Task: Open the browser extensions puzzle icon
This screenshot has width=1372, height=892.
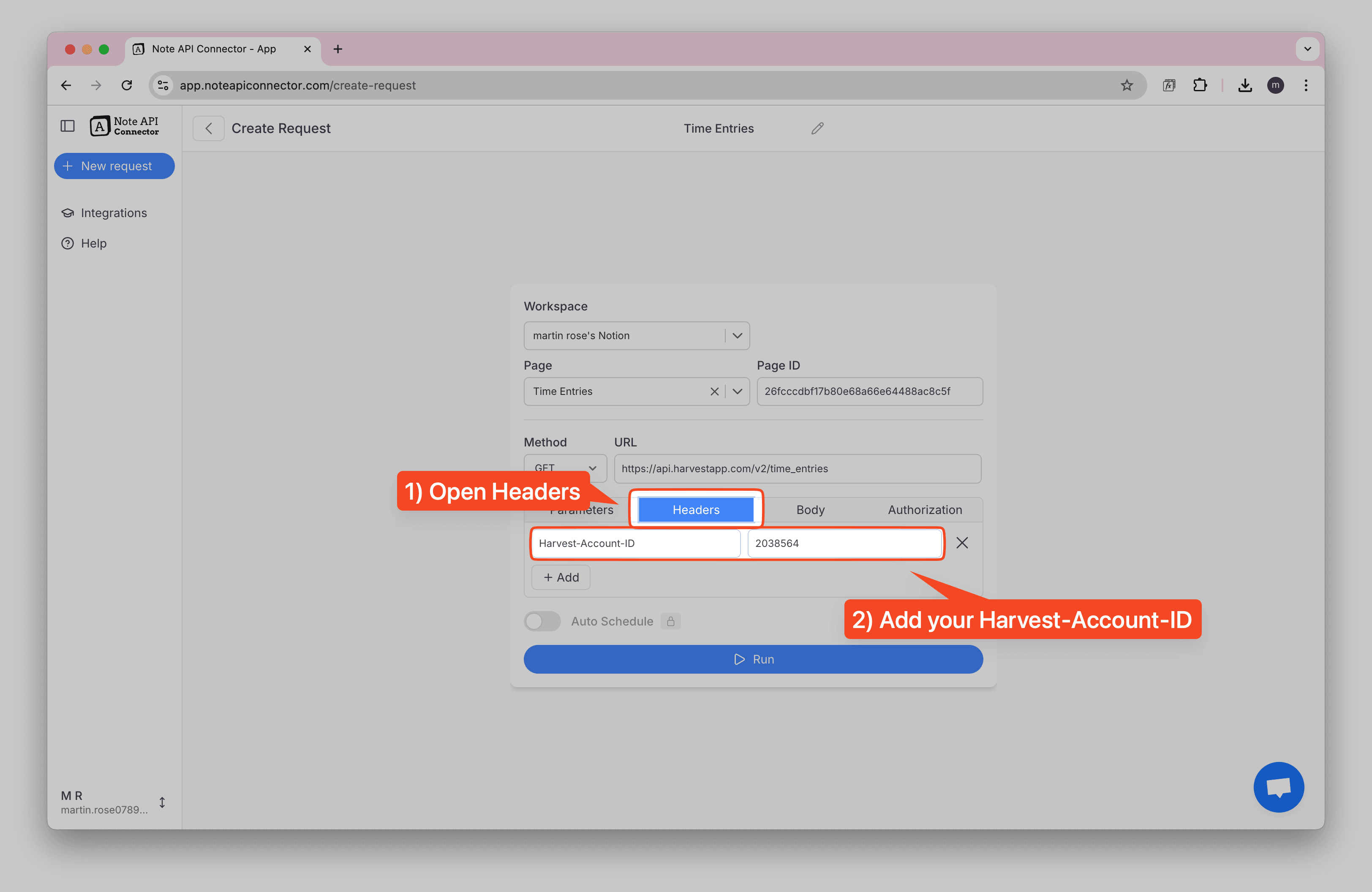Action: click(1200, 85)
